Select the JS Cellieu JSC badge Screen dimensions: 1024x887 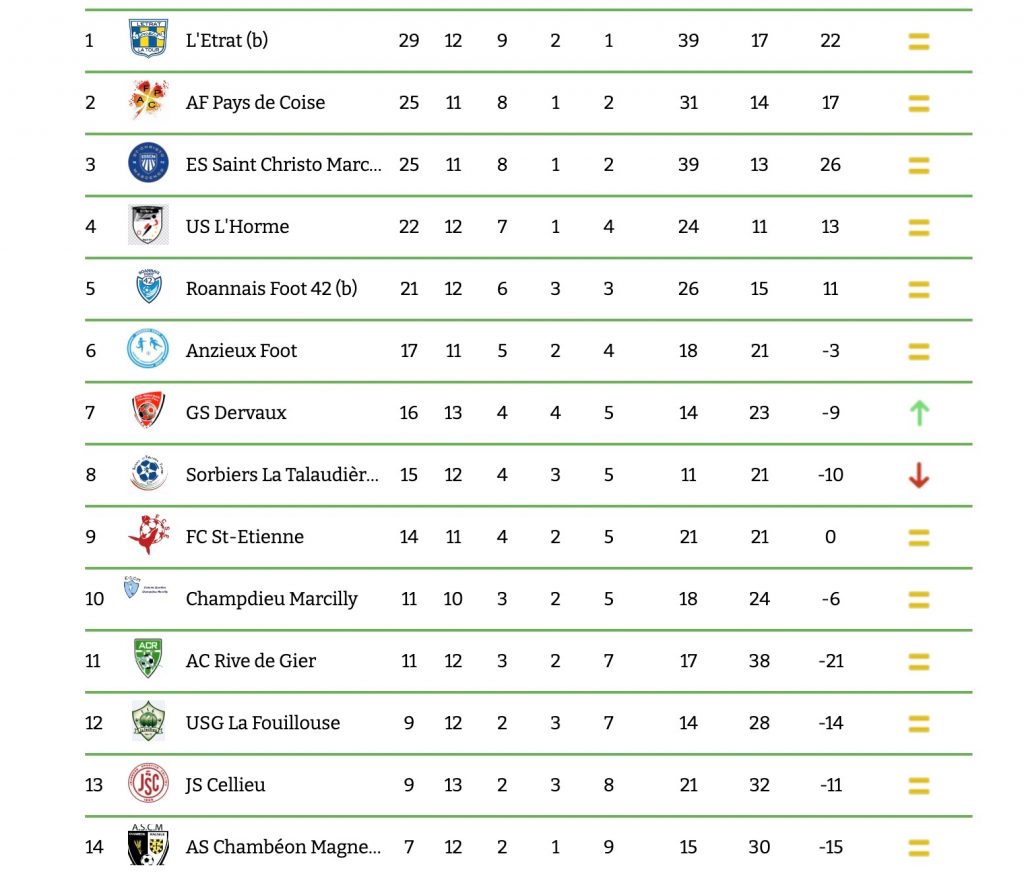pyautogui.click(x=148, y=782)
